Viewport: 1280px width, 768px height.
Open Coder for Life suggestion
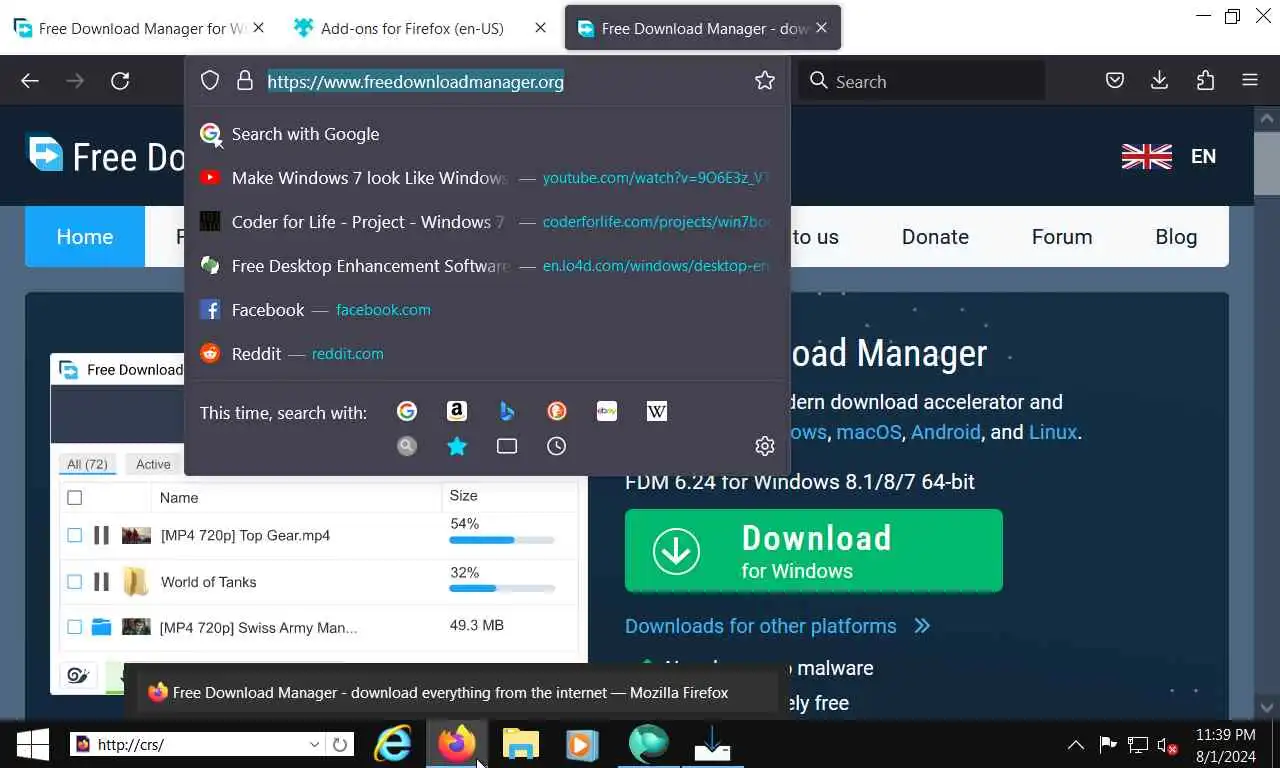point(487,222)
